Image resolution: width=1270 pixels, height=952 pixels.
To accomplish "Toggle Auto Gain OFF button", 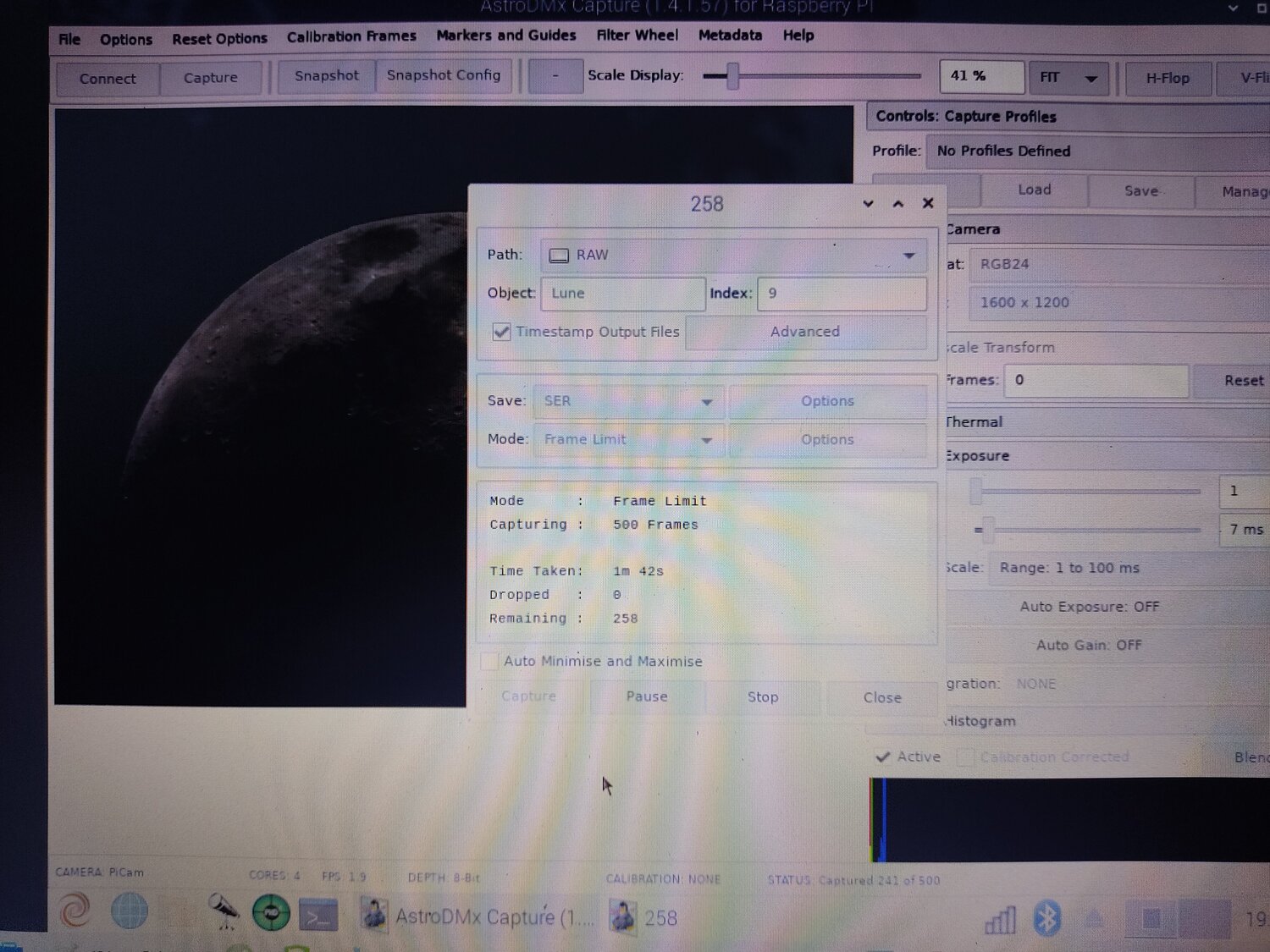I will click(x=1089, y=645).
